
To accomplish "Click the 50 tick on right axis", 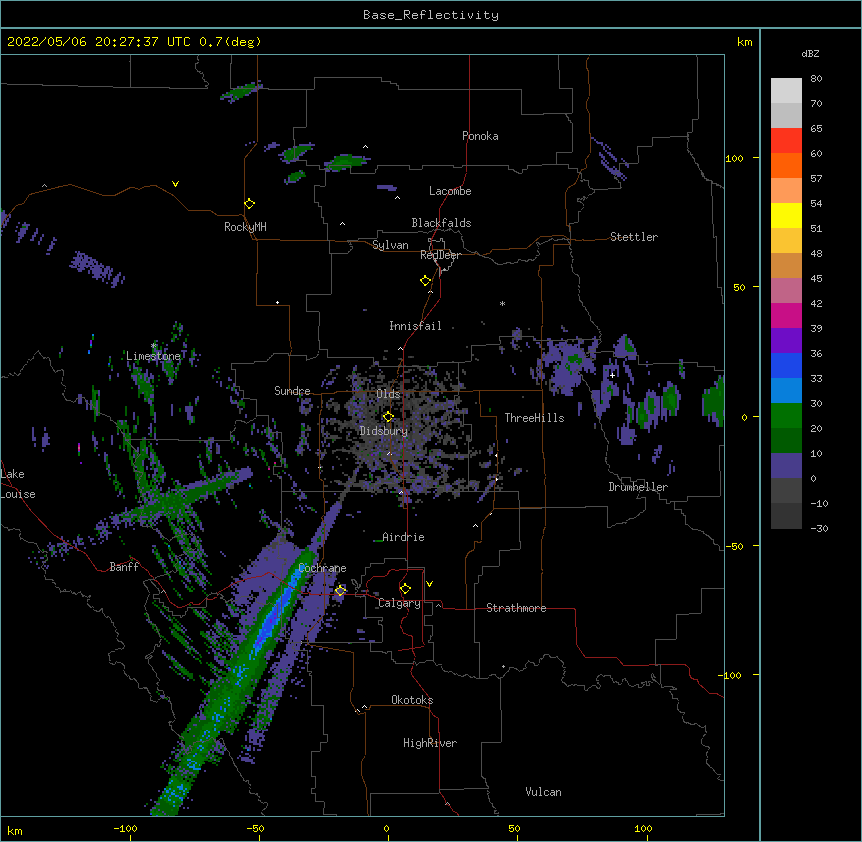I will pos(739,287).
